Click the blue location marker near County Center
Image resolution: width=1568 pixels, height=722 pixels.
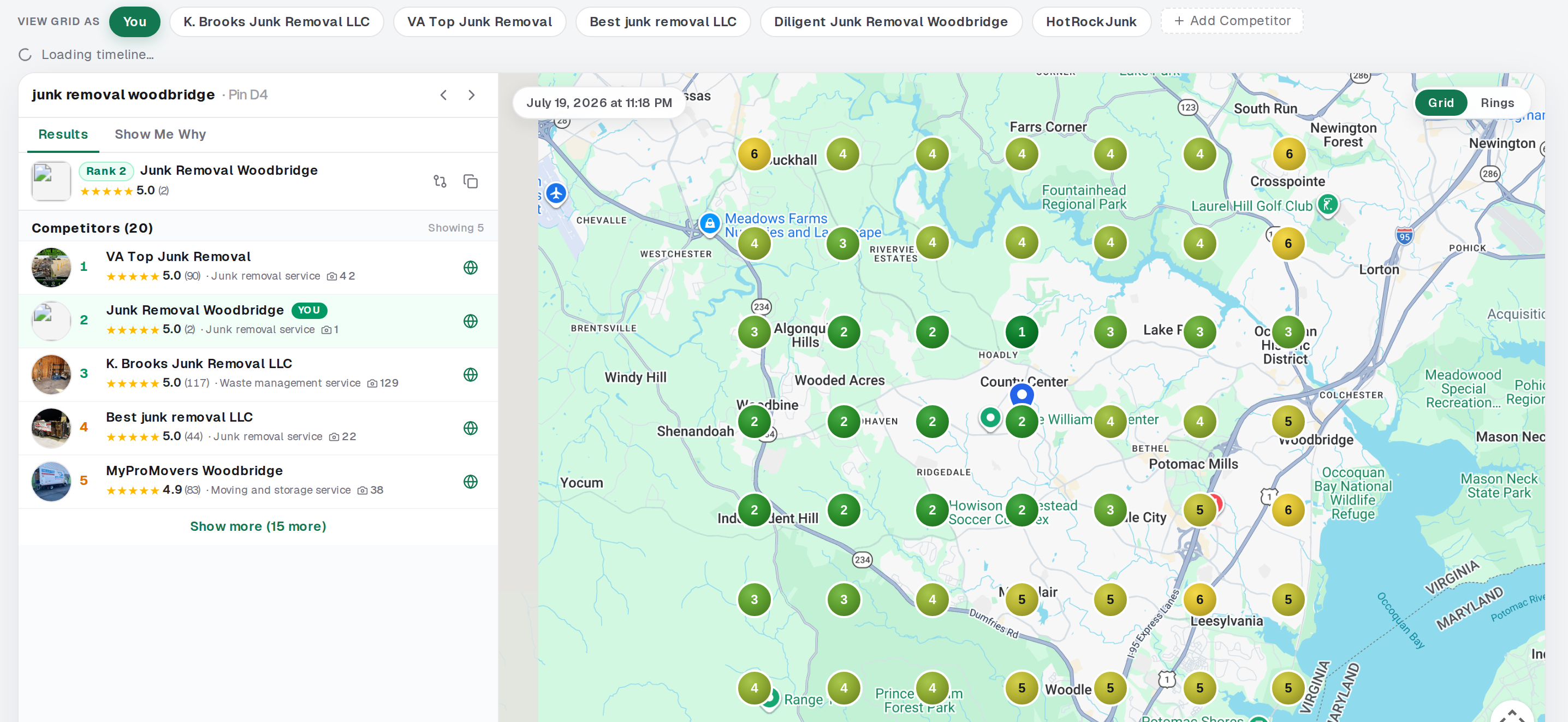tap(1022, 395)
